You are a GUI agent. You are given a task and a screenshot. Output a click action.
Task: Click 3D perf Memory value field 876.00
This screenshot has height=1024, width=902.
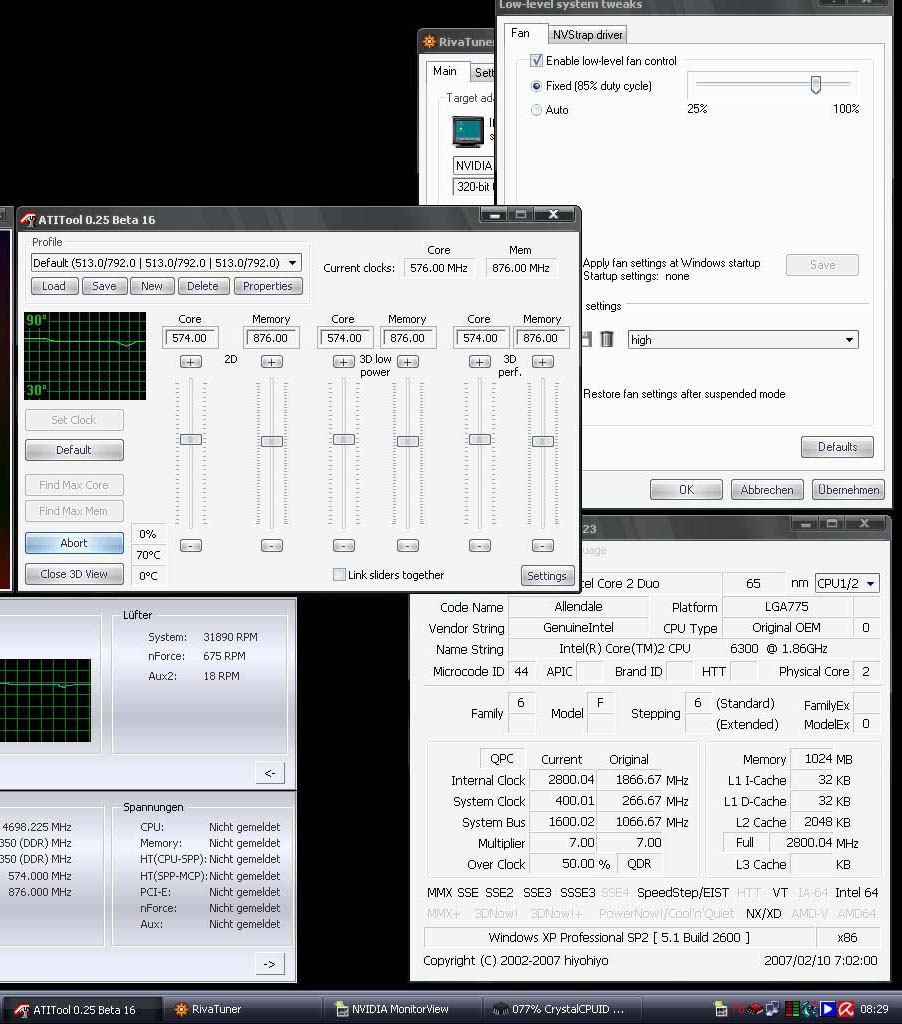(542, 338)
